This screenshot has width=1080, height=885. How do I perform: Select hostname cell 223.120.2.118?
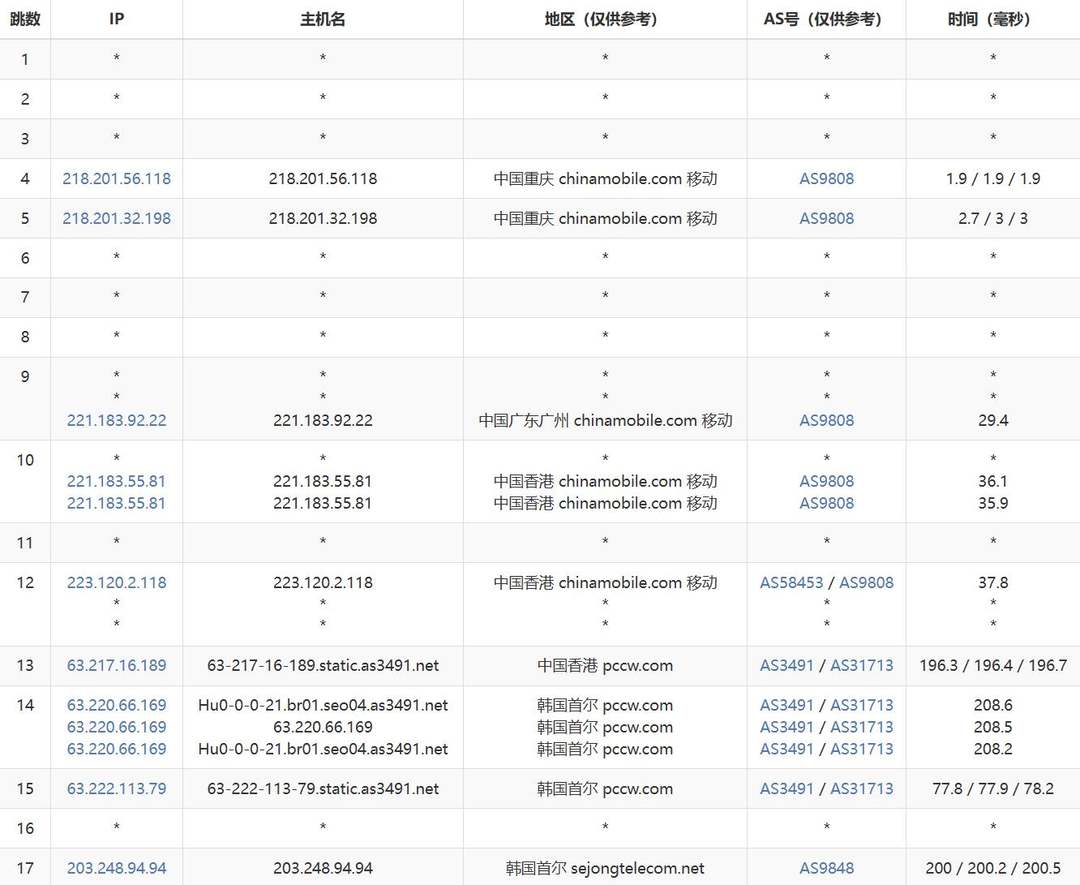point(322,582)
